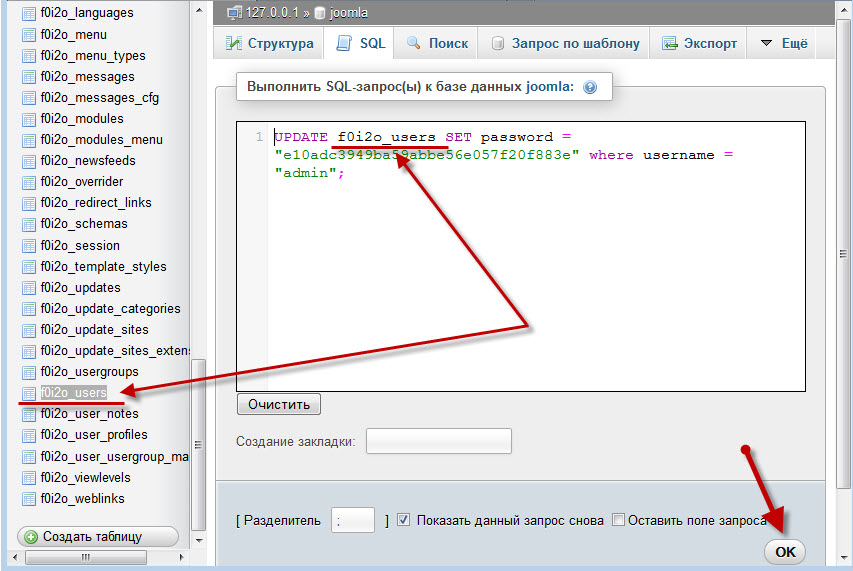This screenshot has width=853, height=571.
Task: Click server icon beside 127.0.0.1
Action: pos(235,13)
